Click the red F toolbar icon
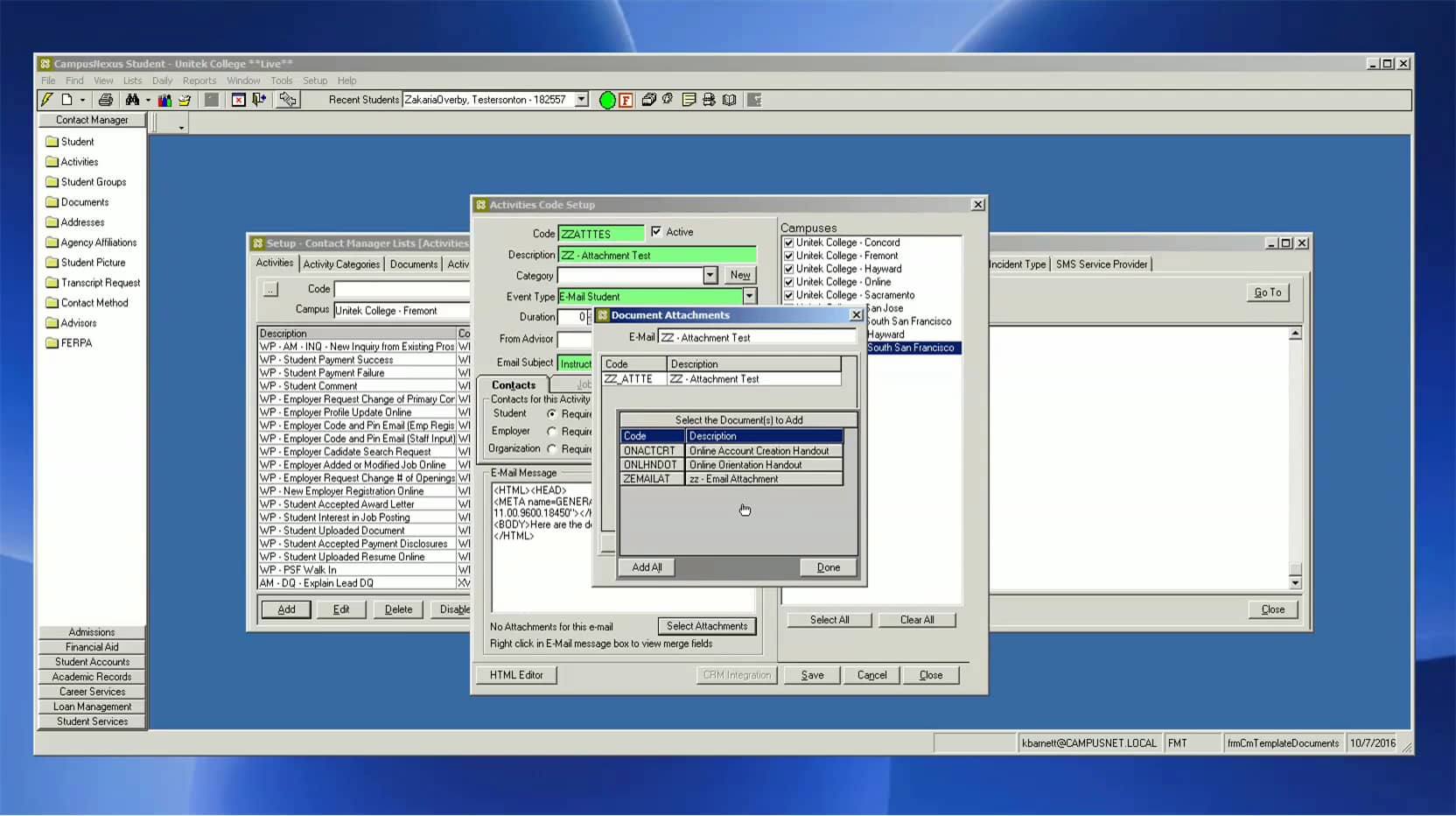 [x=626, y=100]
